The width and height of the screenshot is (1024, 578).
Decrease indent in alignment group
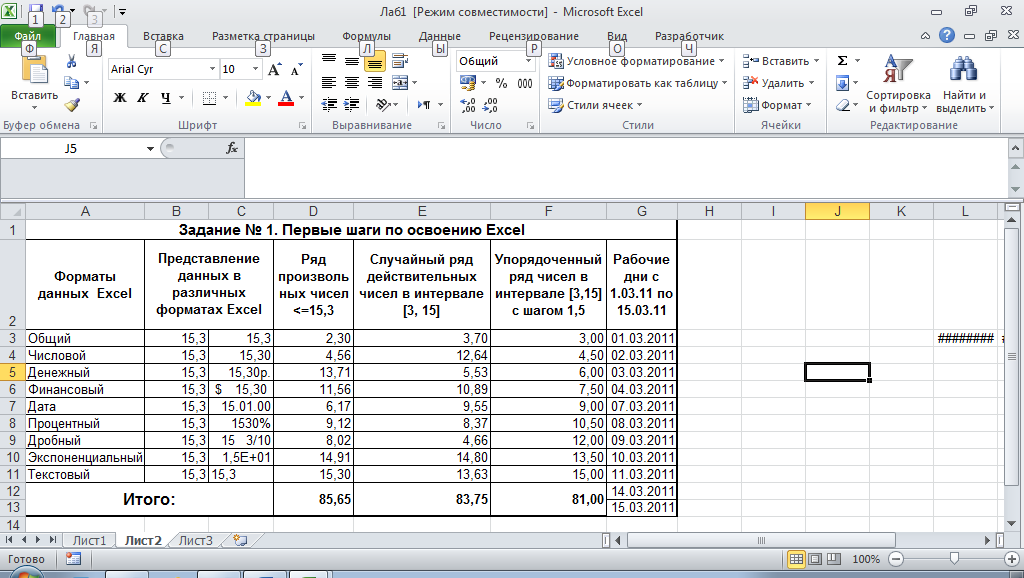[329, 104]
